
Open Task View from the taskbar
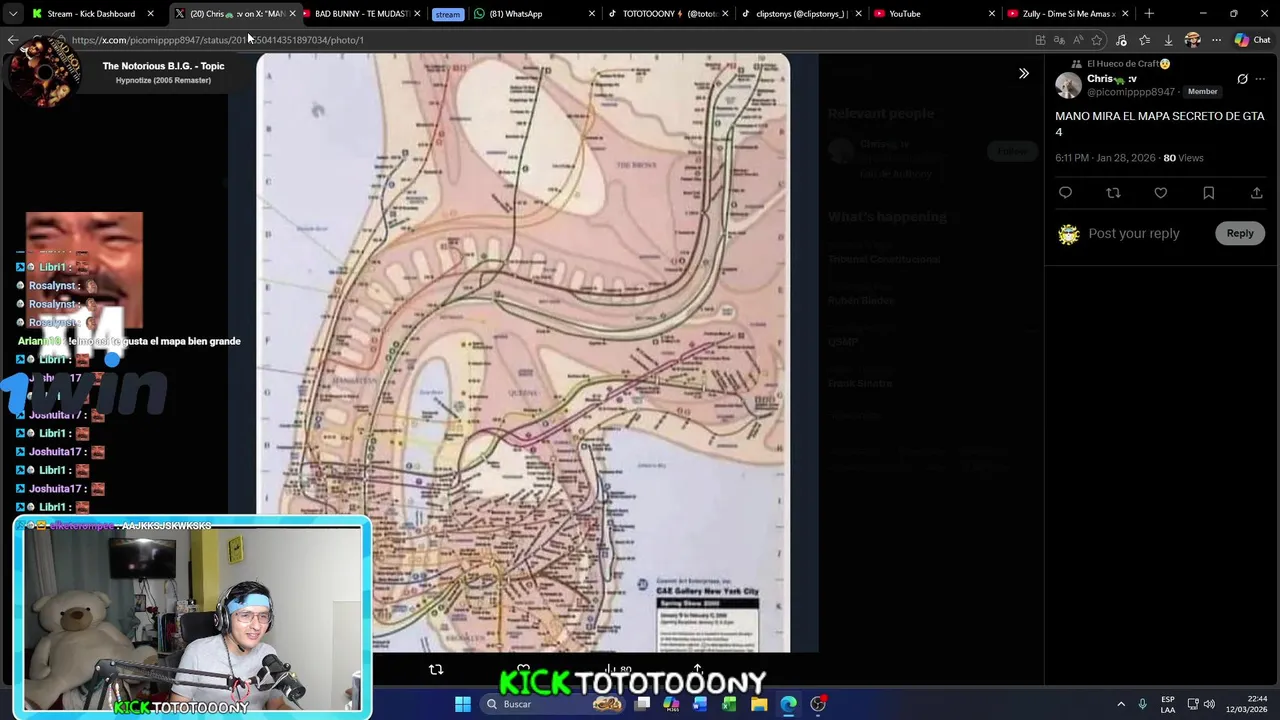pyautogui.click(x=642, y=704)
